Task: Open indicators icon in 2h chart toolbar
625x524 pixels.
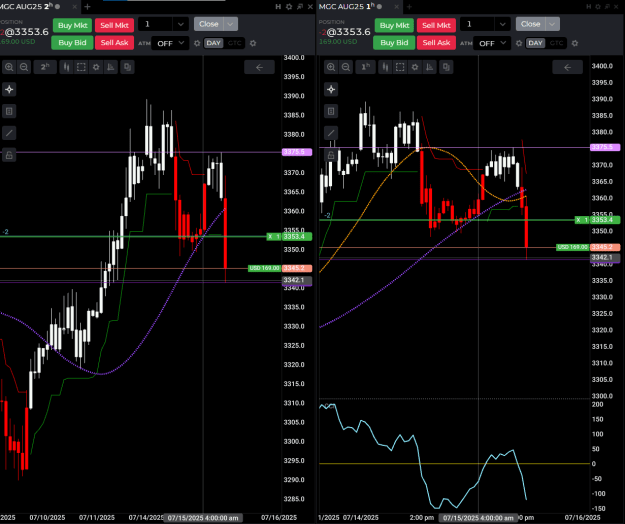Action: point(111,67)
